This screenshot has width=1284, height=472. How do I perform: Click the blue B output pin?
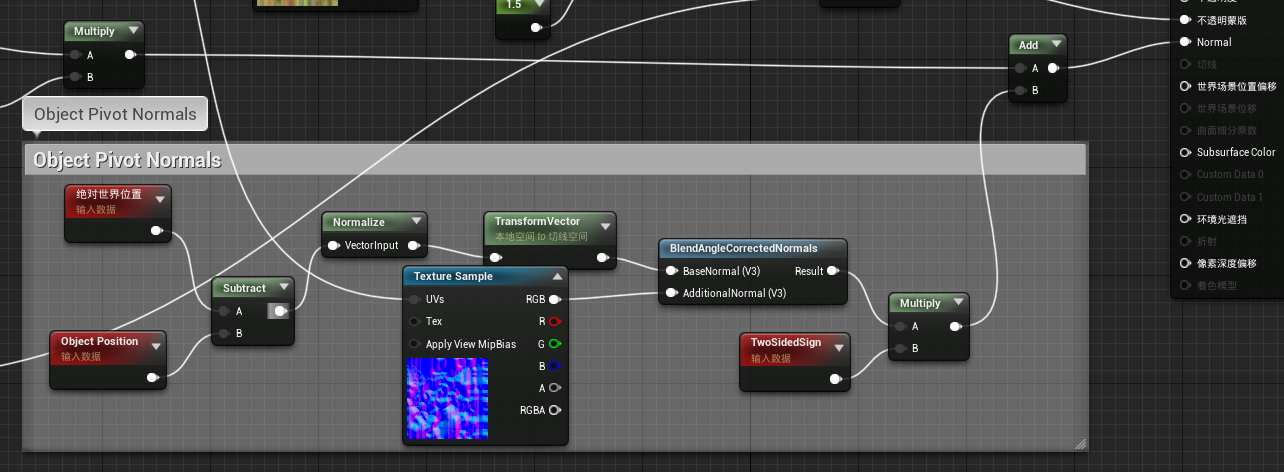555,366
